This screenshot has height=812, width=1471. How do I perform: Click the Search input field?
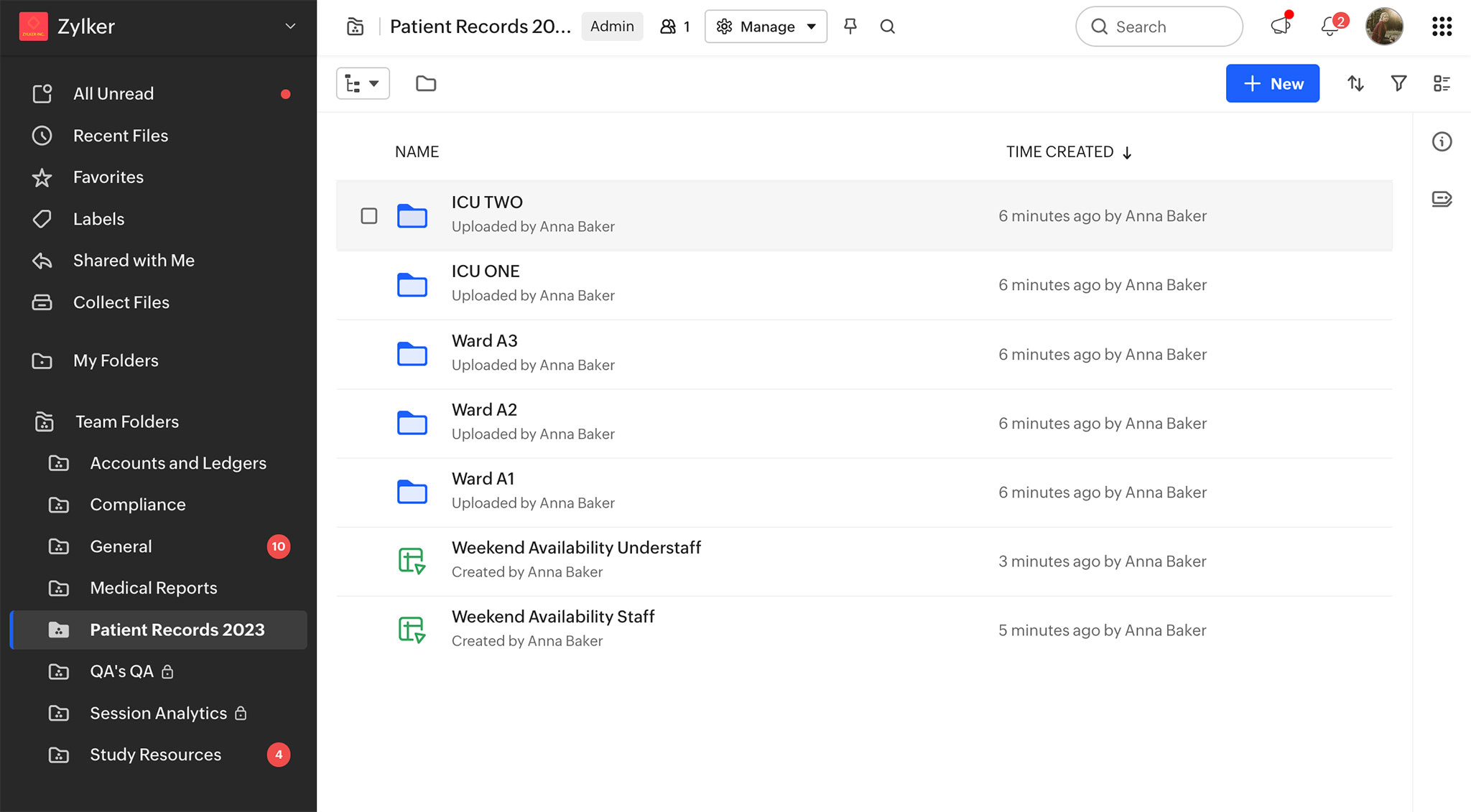click(x=1159, y=26)
